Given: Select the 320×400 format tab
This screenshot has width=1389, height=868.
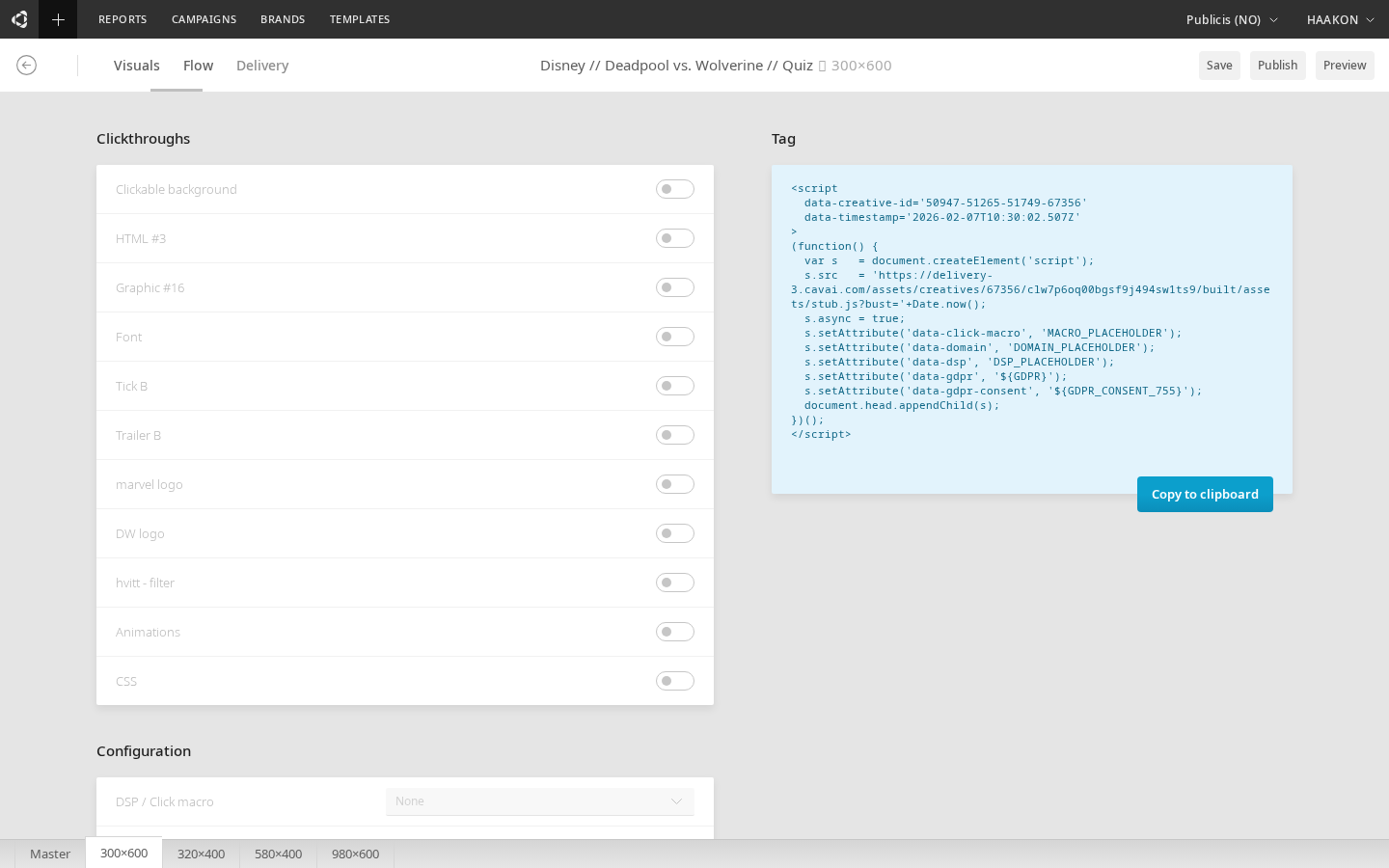Looking at the screenshot, I should tap(201, 854).
